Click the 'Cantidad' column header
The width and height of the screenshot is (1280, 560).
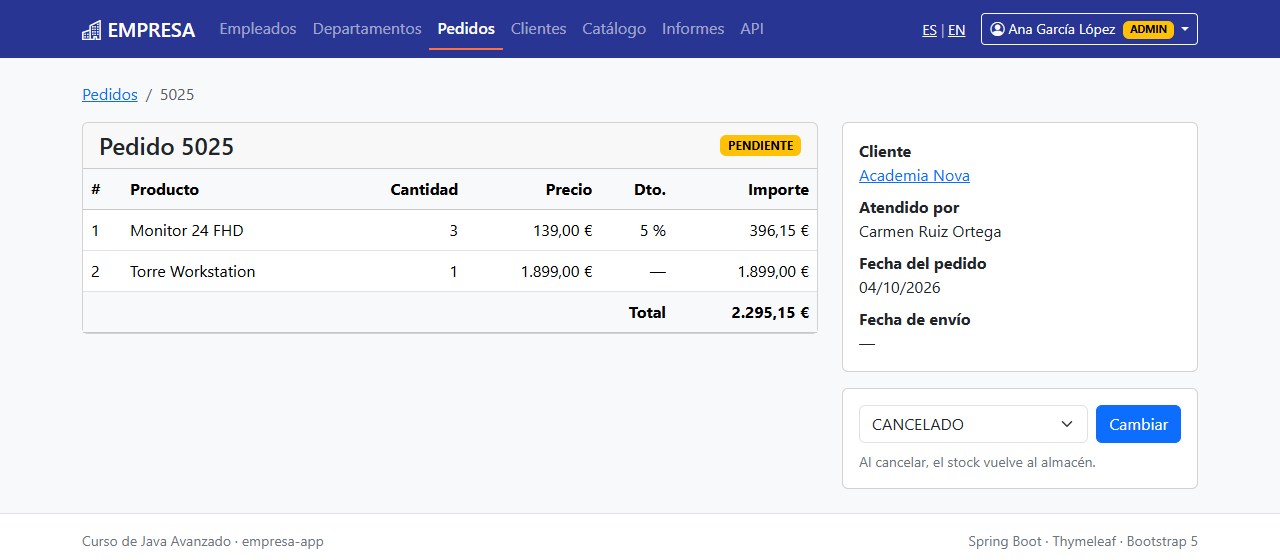point(424,190)
